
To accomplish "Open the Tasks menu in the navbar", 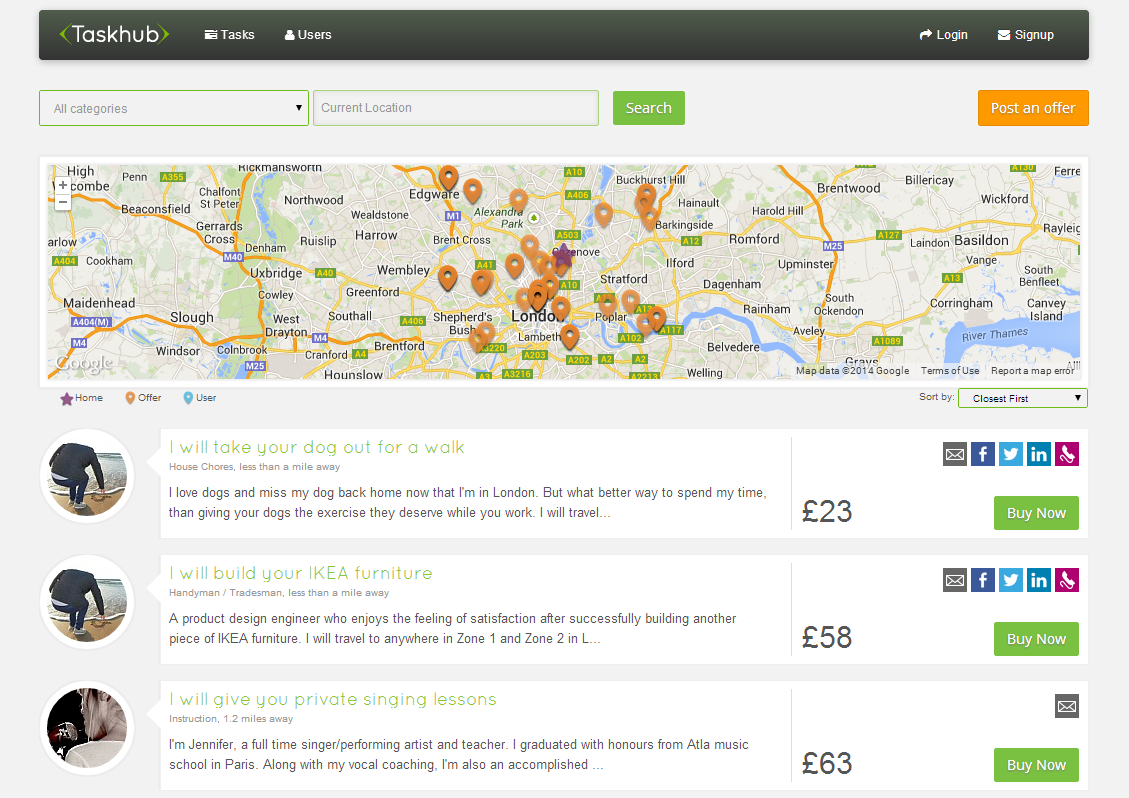I will point(229,34).
